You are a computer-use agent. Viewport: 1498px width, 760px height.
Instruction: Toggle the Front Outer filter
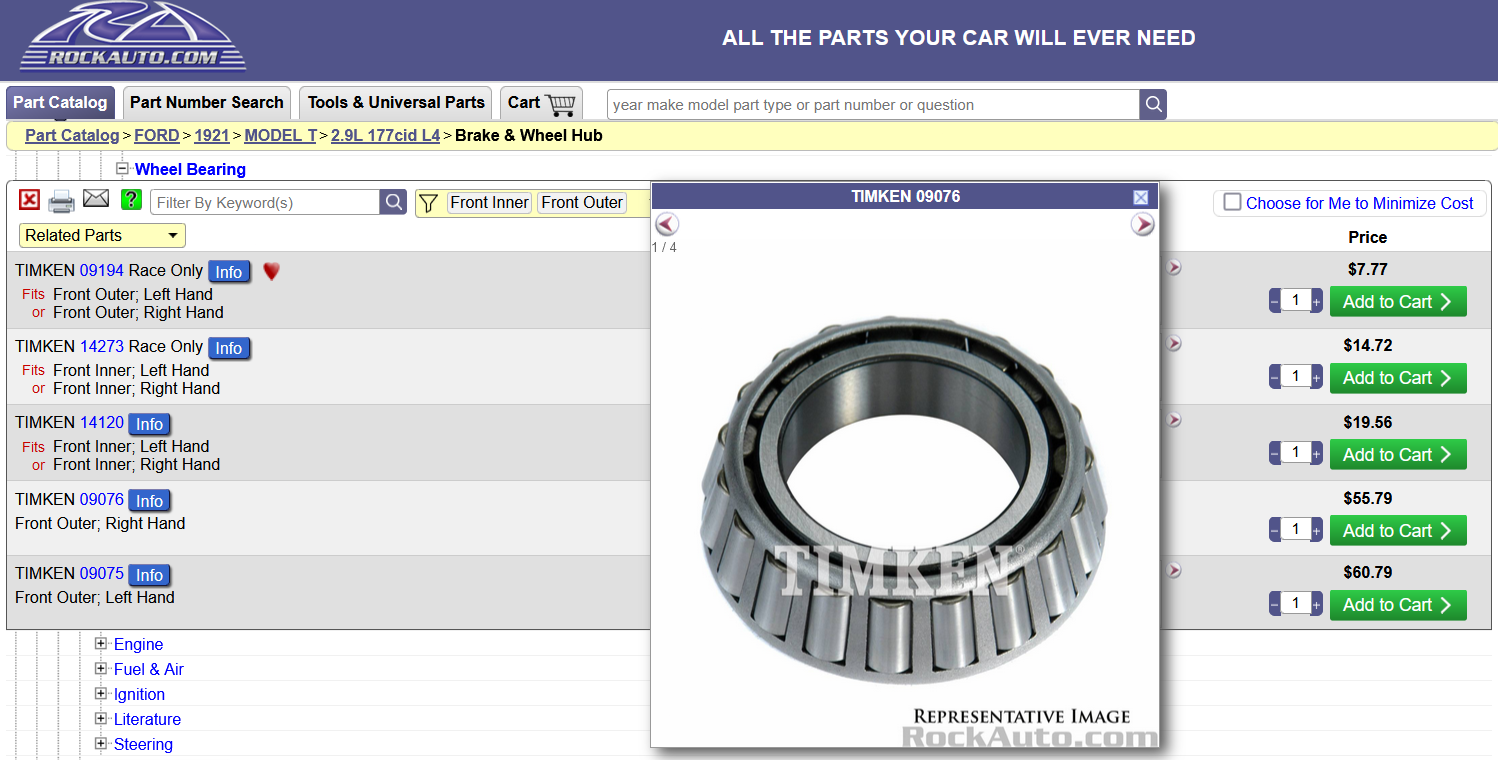tap(582, 203)
